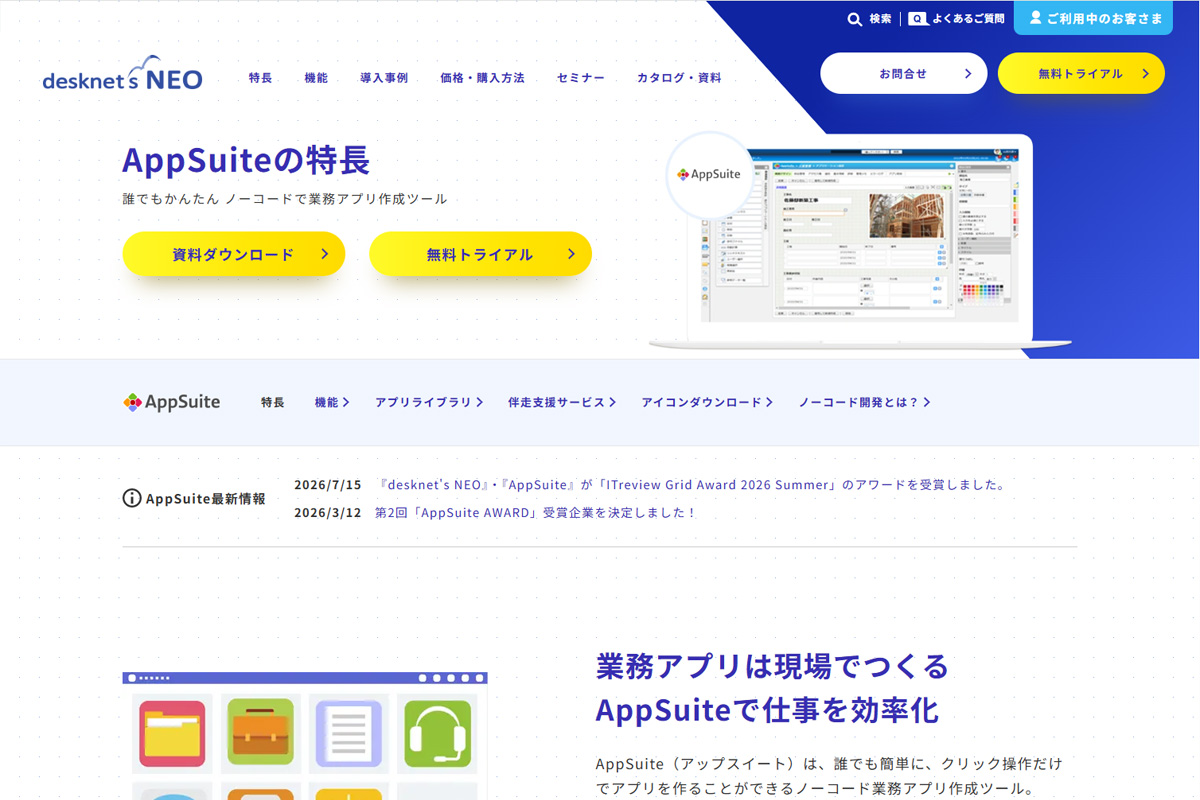Click the 誰でもかんたん ノーコード tagline text
This screenshot has width=1200, height=800.
[285, 199]
